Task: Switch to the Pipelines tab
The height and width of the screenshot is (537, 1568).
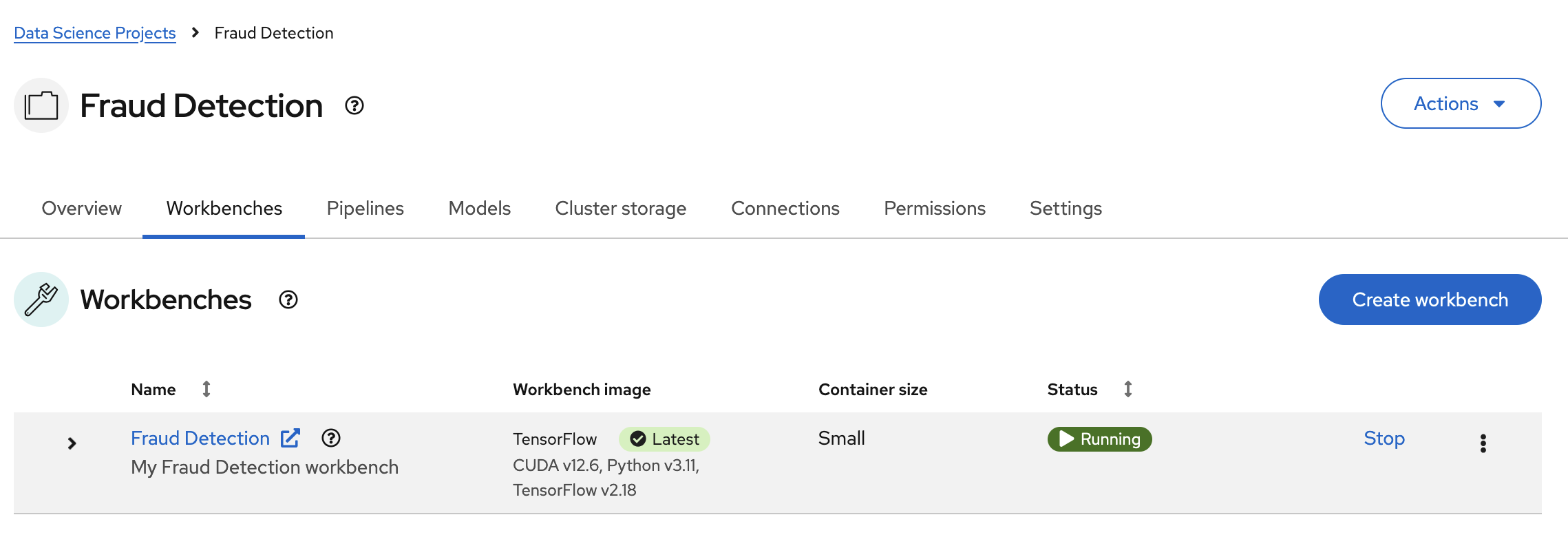Action: tap(365, 208)
